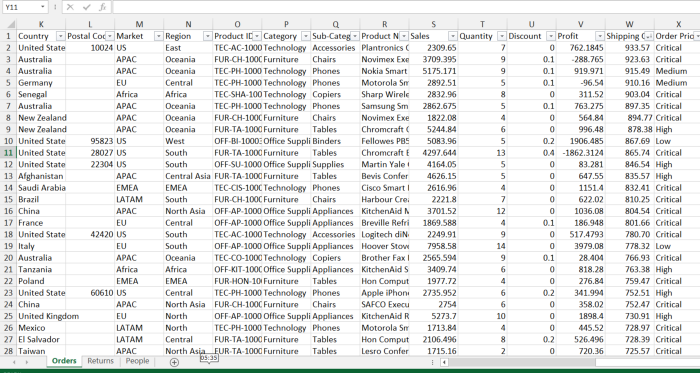Open the Country column filter dropdown

pos(60,36)
